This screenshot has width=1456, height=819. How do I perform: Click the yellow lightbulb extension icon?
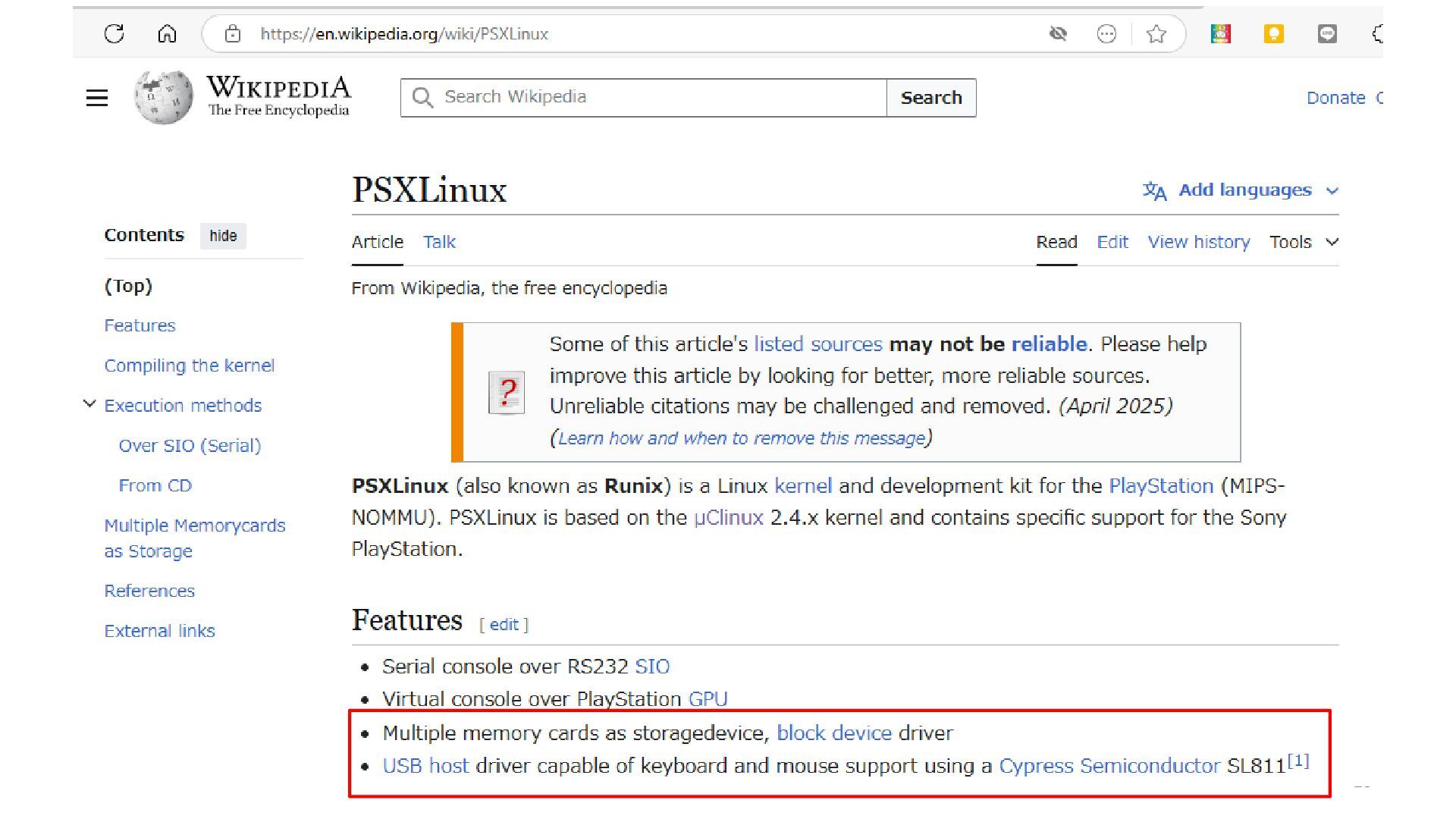[x=1273, y=34]
